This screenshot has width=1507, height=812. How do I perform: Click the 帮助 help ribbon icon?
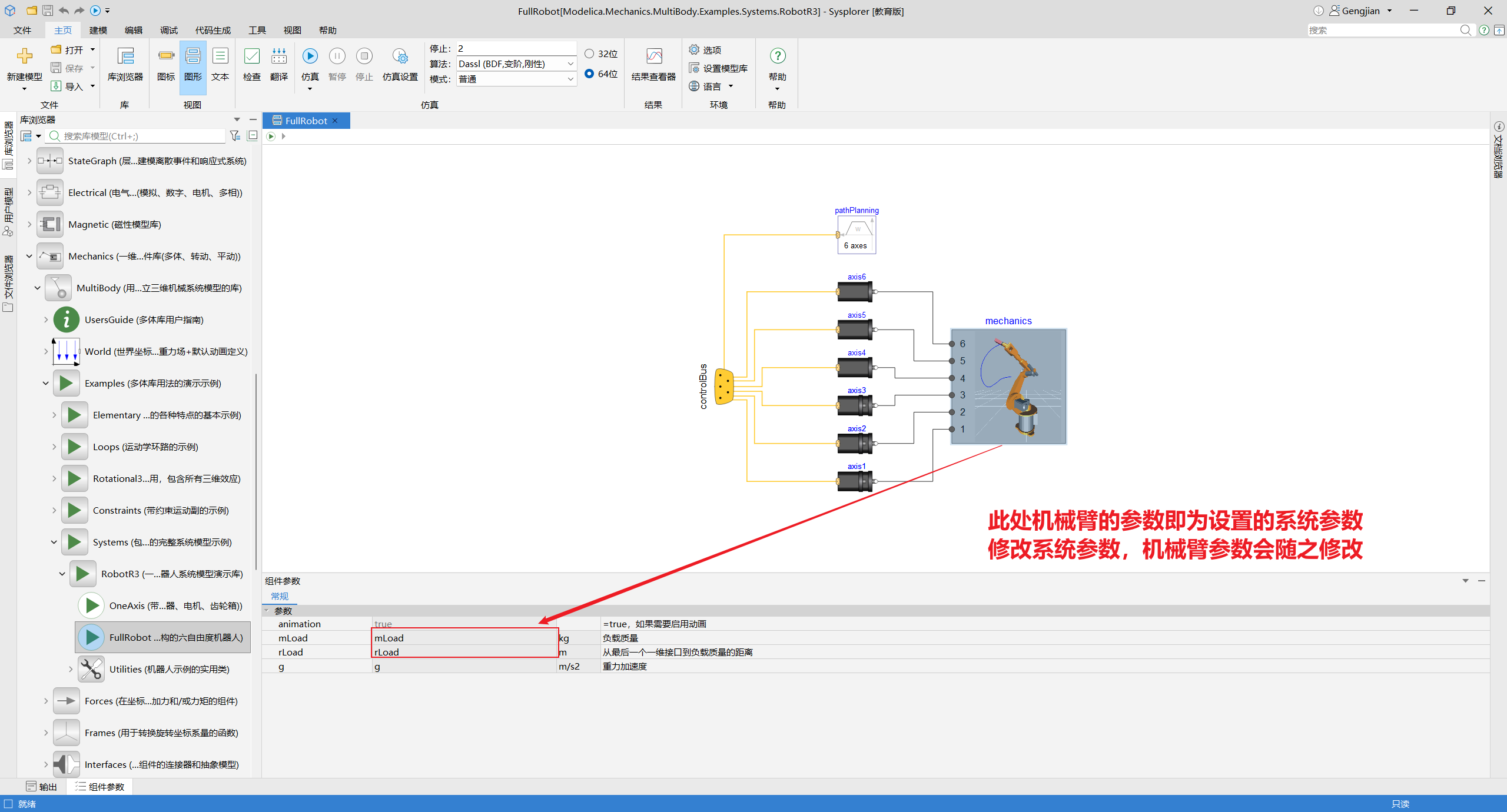coord(778,56)
